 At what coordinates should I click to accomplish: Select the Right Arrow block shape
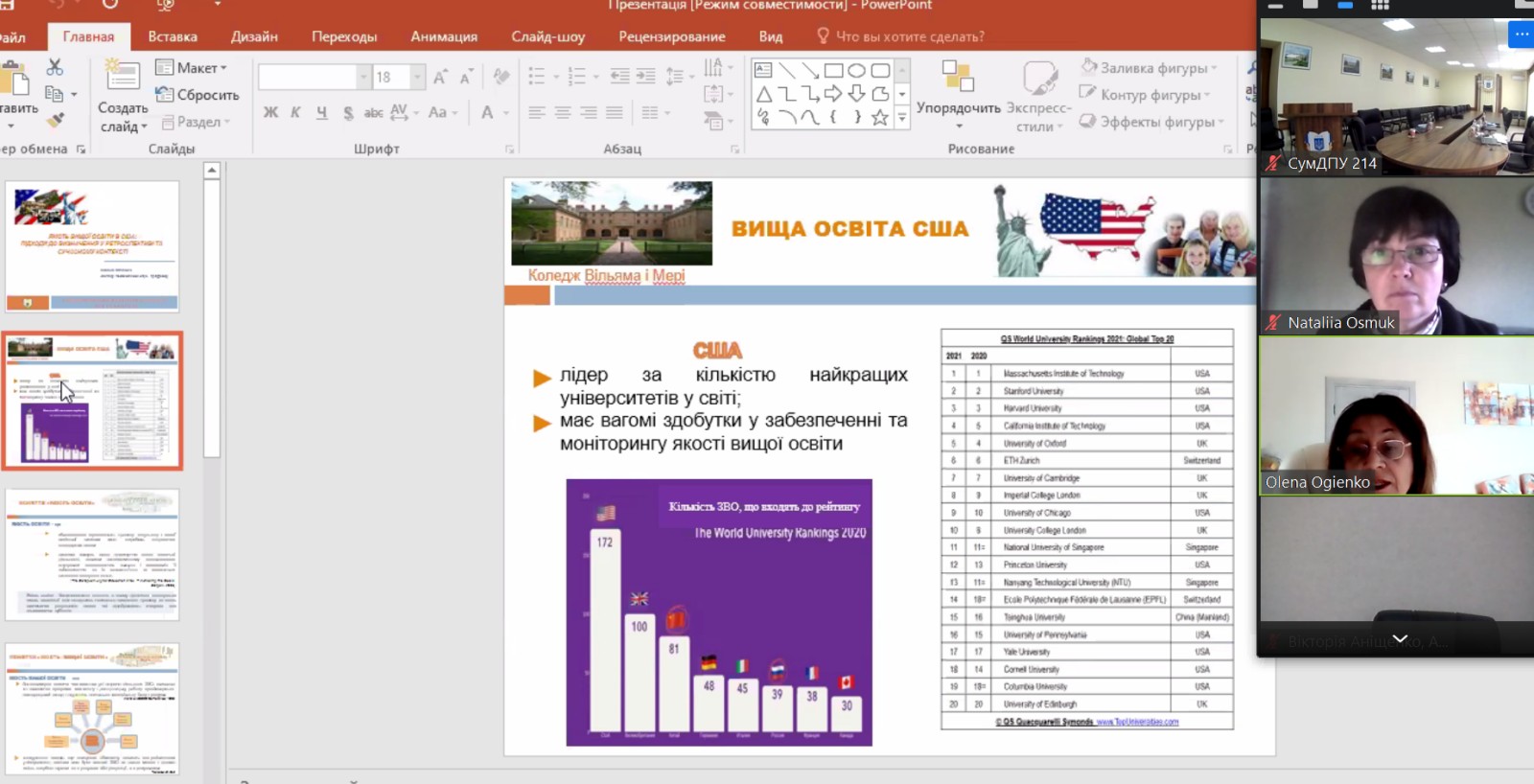pyautogui.click(x=833, y=94)
